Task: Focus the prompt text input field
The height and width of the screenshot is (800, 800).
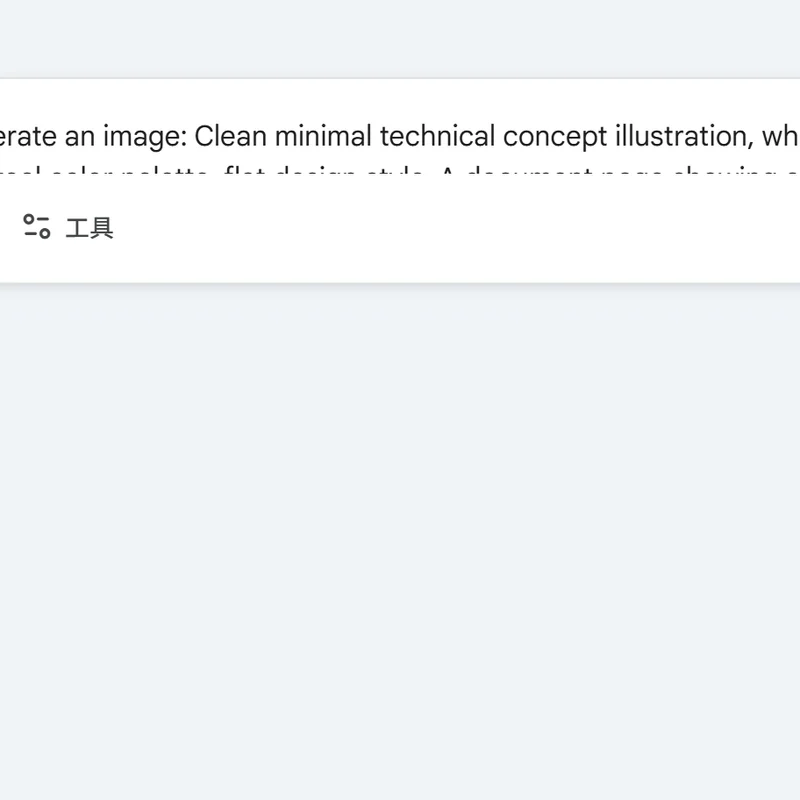Action: [x=400, y=137]
